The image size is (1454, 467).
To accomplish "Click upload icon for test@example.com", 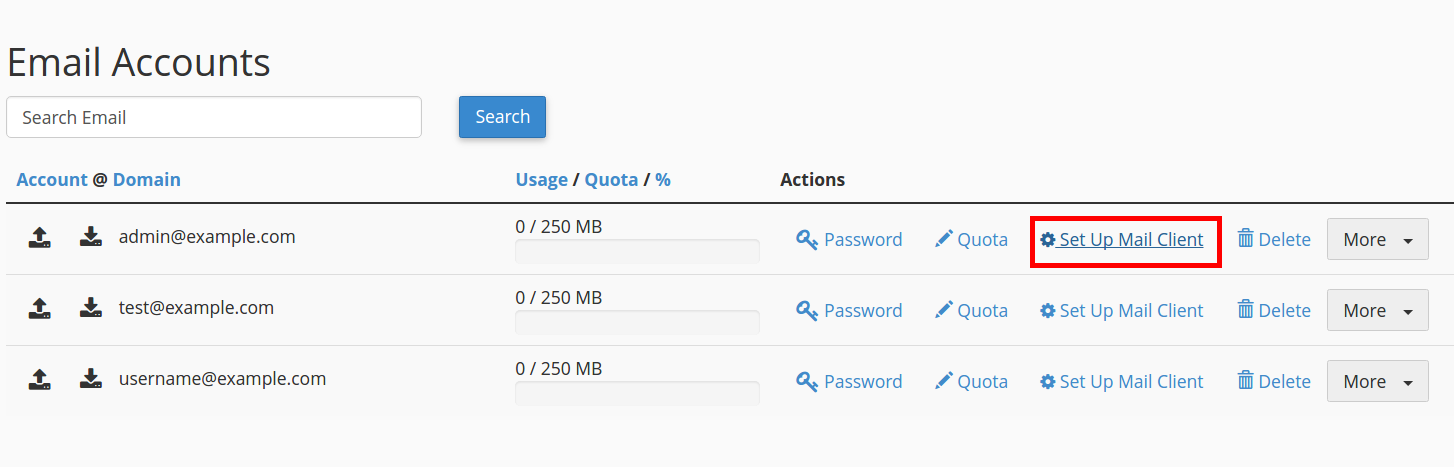I will pyautogui.click(x=39, y=309).
